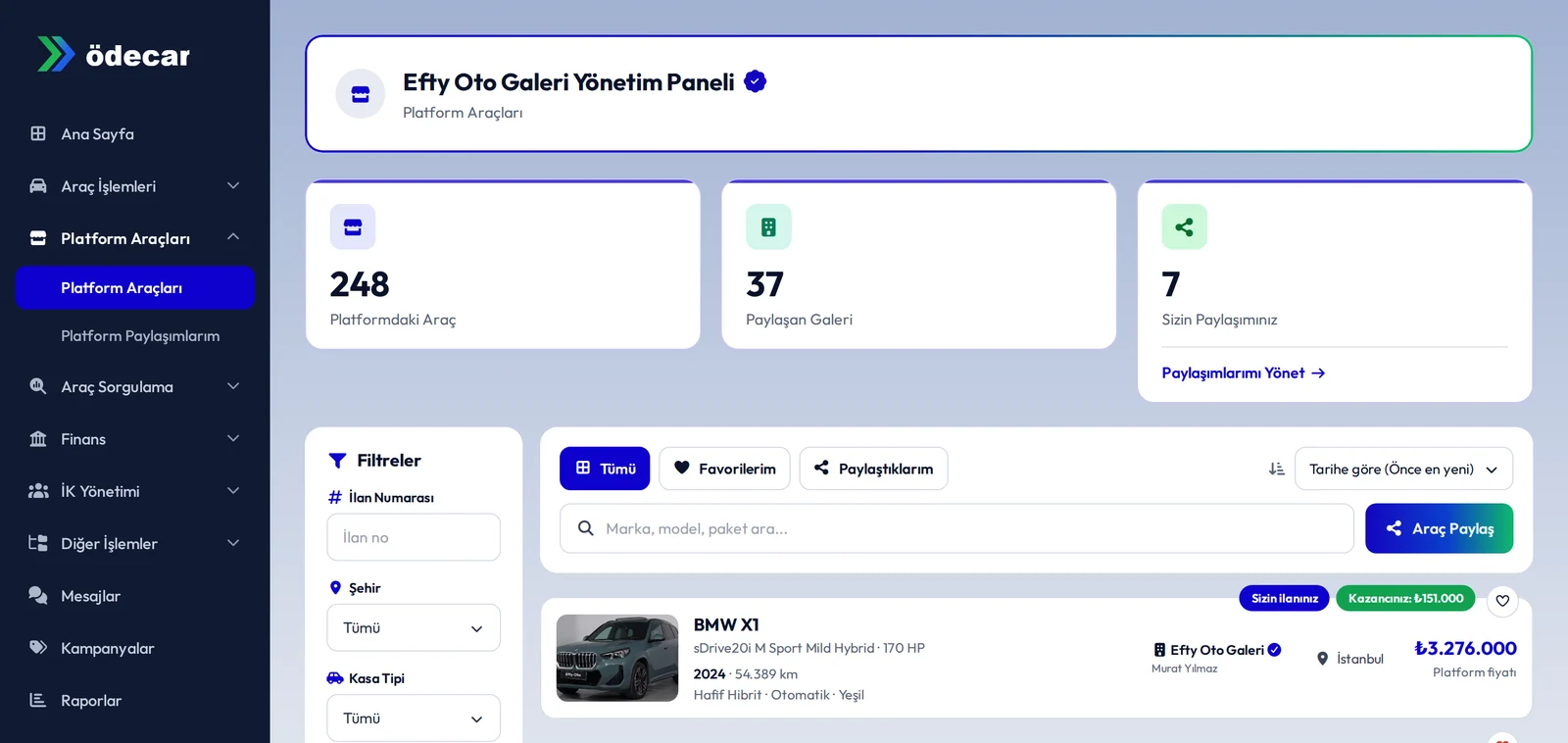The image size is (1568, 743).
Task: Open Paylaşımlarımı Yönet link
Action: (x=1243, y=373)
